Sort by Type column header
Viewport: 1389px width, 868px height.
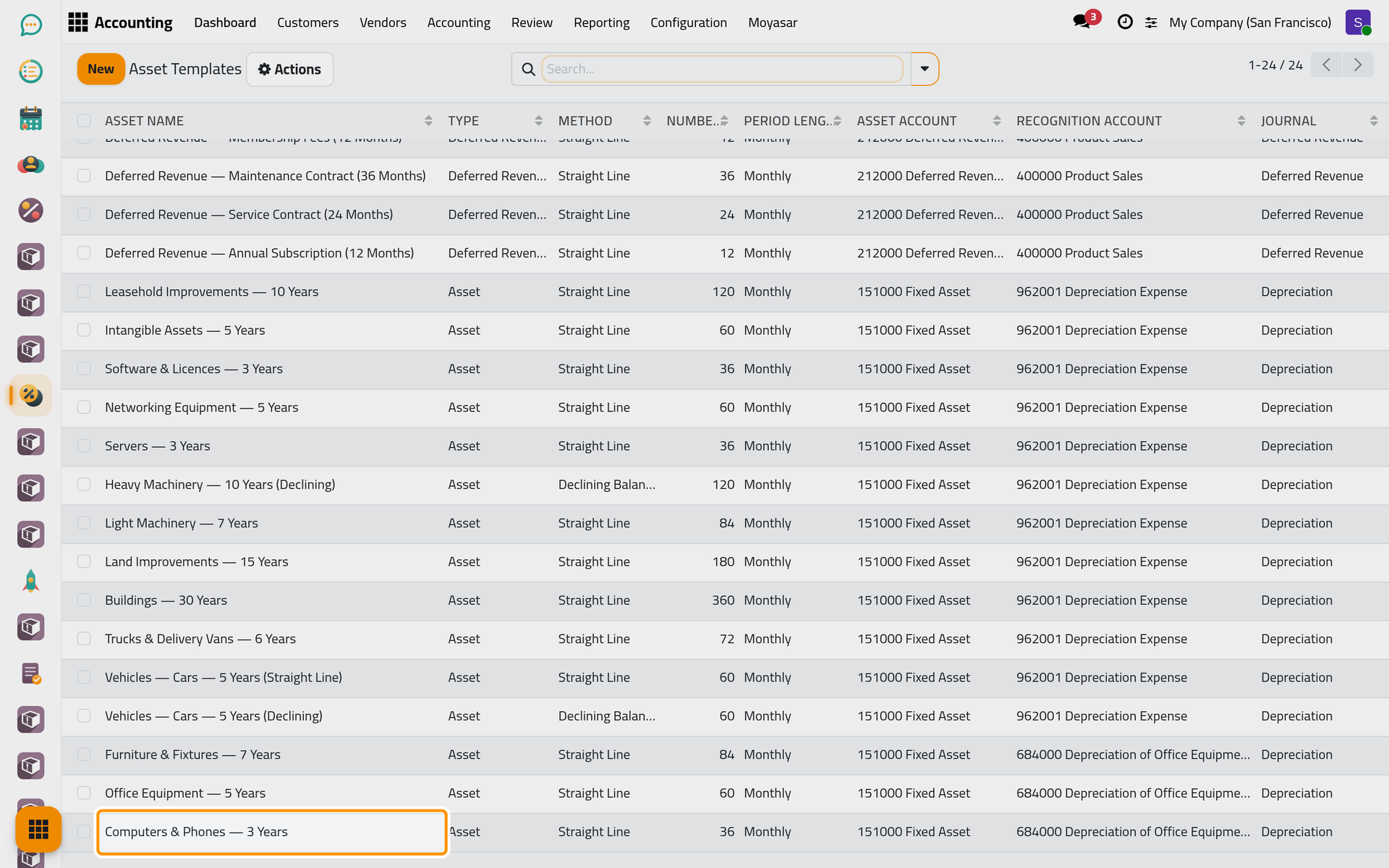point(496,121)
